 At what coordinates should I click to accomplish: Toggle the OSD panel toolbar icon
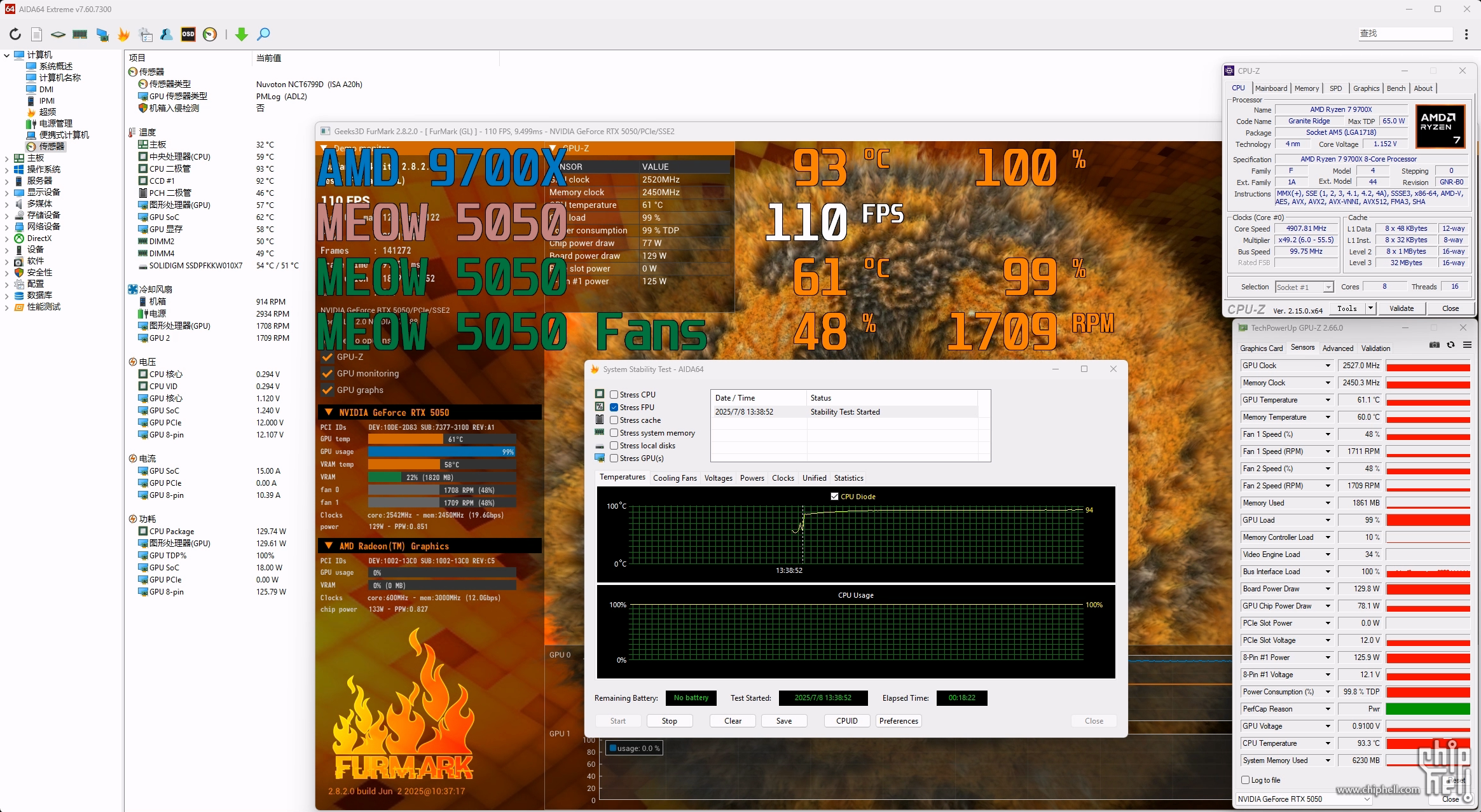tap(188, 34)
